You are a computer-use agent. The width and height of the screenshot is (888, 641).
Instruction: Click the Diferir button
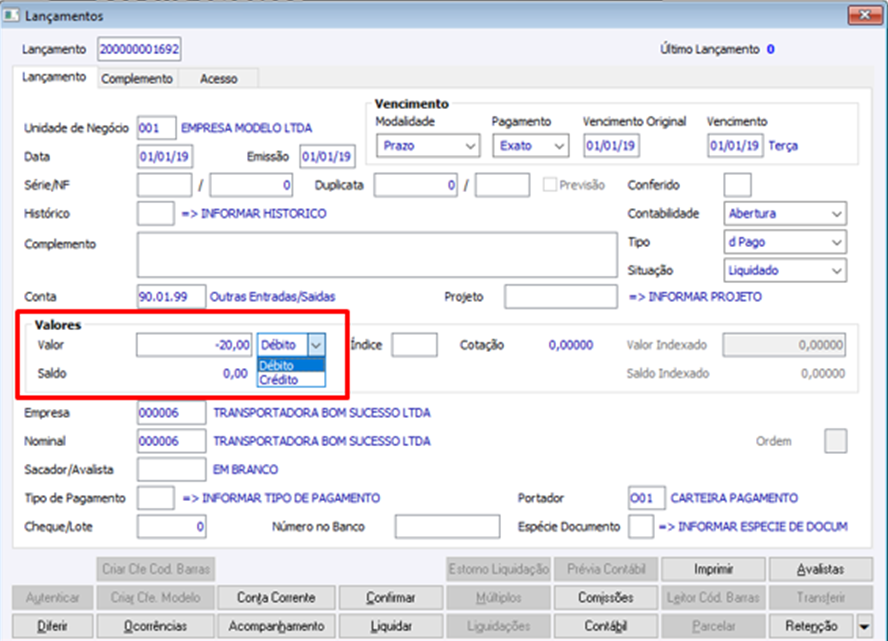(52, 626)
